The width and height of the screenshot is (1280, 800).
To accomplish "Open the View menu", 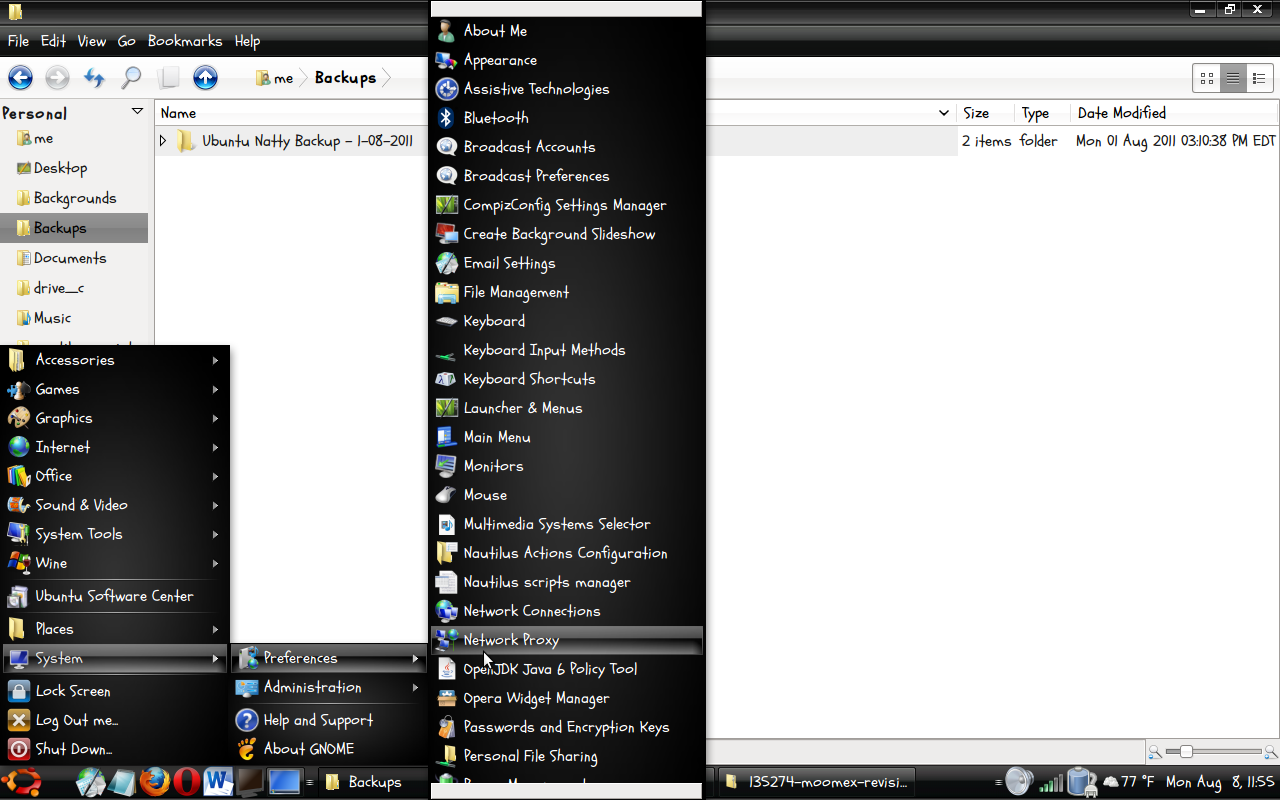I will click(92, 41).
